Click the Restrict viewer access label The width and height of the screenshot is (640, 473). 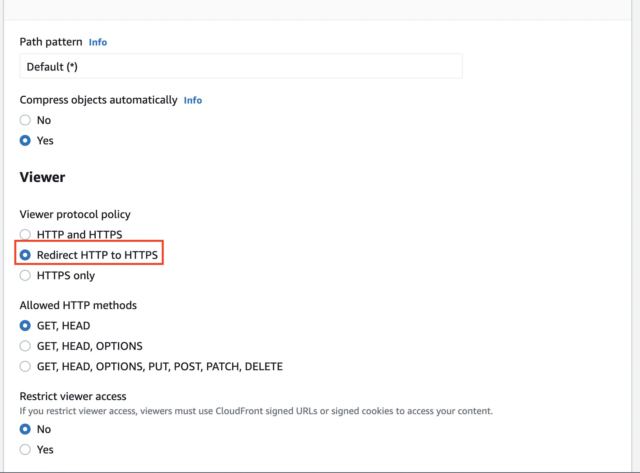point(73,396)
